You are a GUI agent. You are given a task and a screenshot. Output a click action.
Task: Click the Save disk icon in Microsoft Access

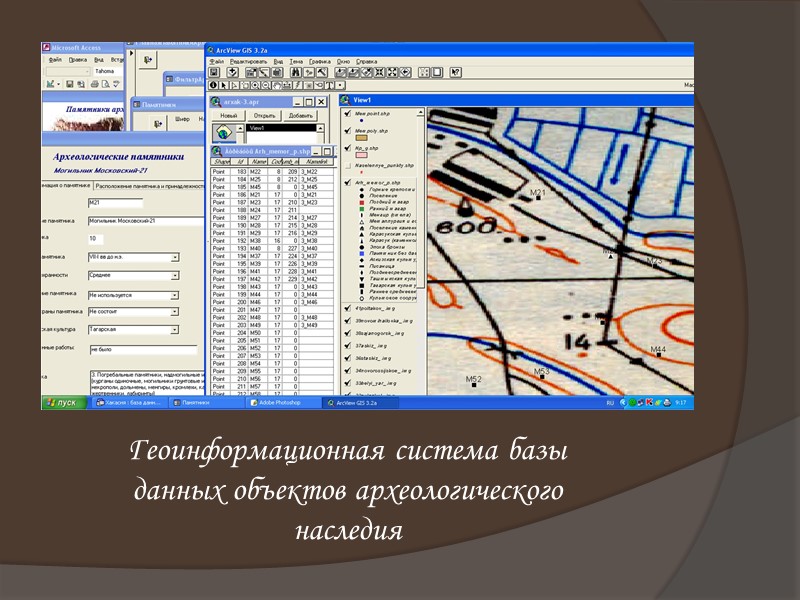click(70, 84)
